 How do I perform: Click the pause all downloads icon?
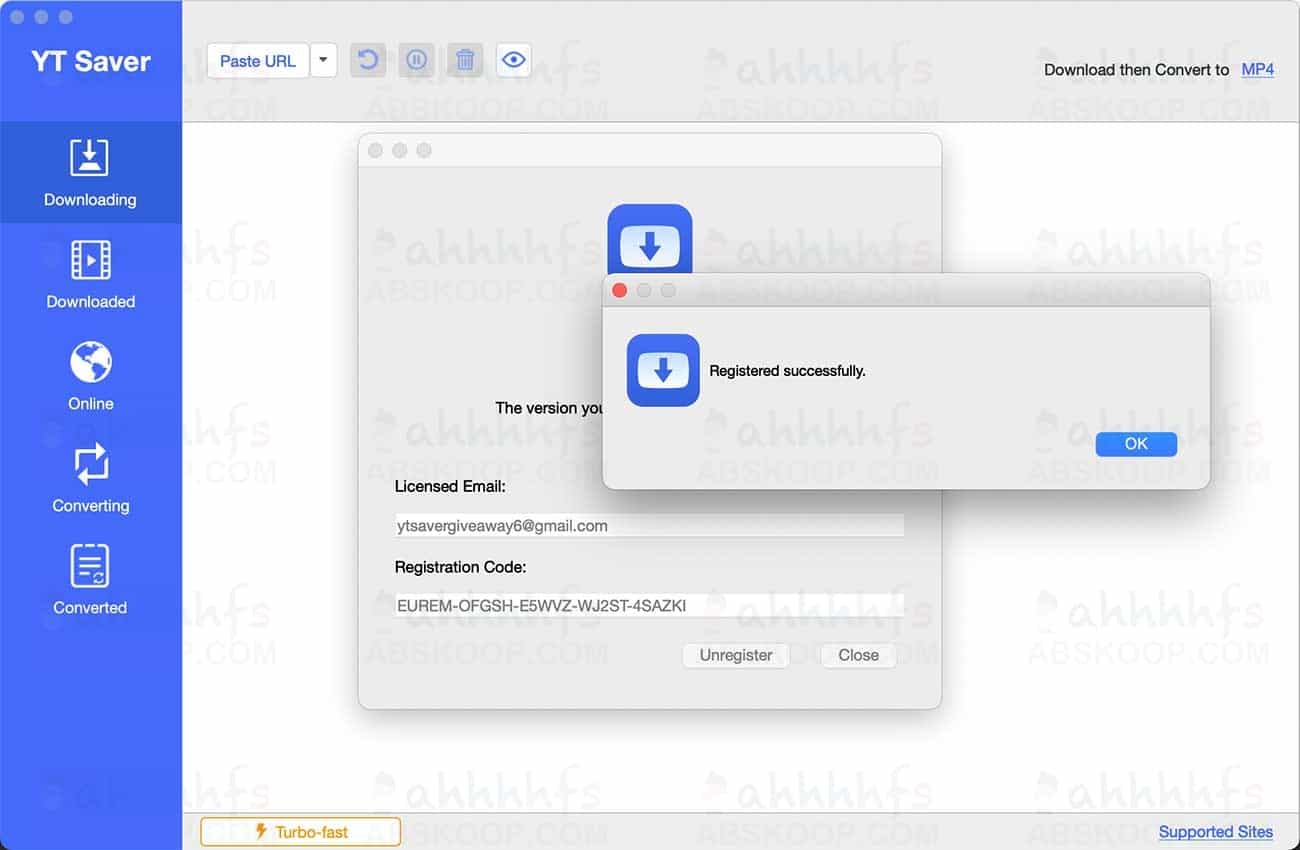(x=416, y=60)
